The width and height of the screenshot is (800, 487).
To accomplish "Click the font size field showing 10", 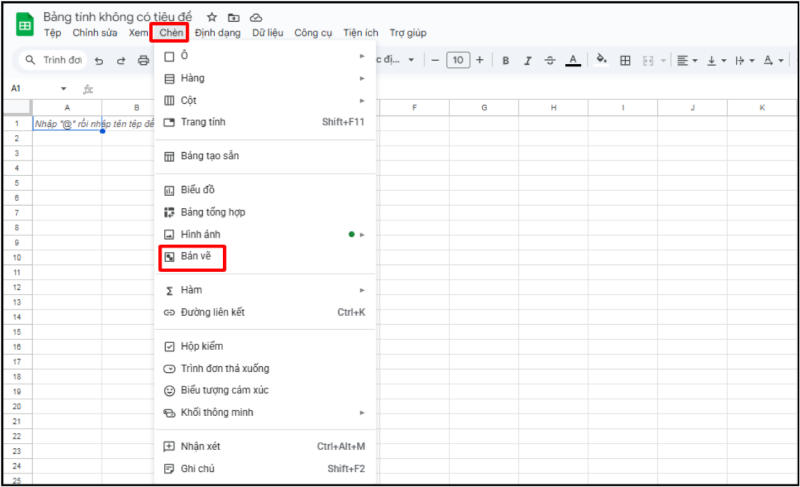I will point(457,61).
